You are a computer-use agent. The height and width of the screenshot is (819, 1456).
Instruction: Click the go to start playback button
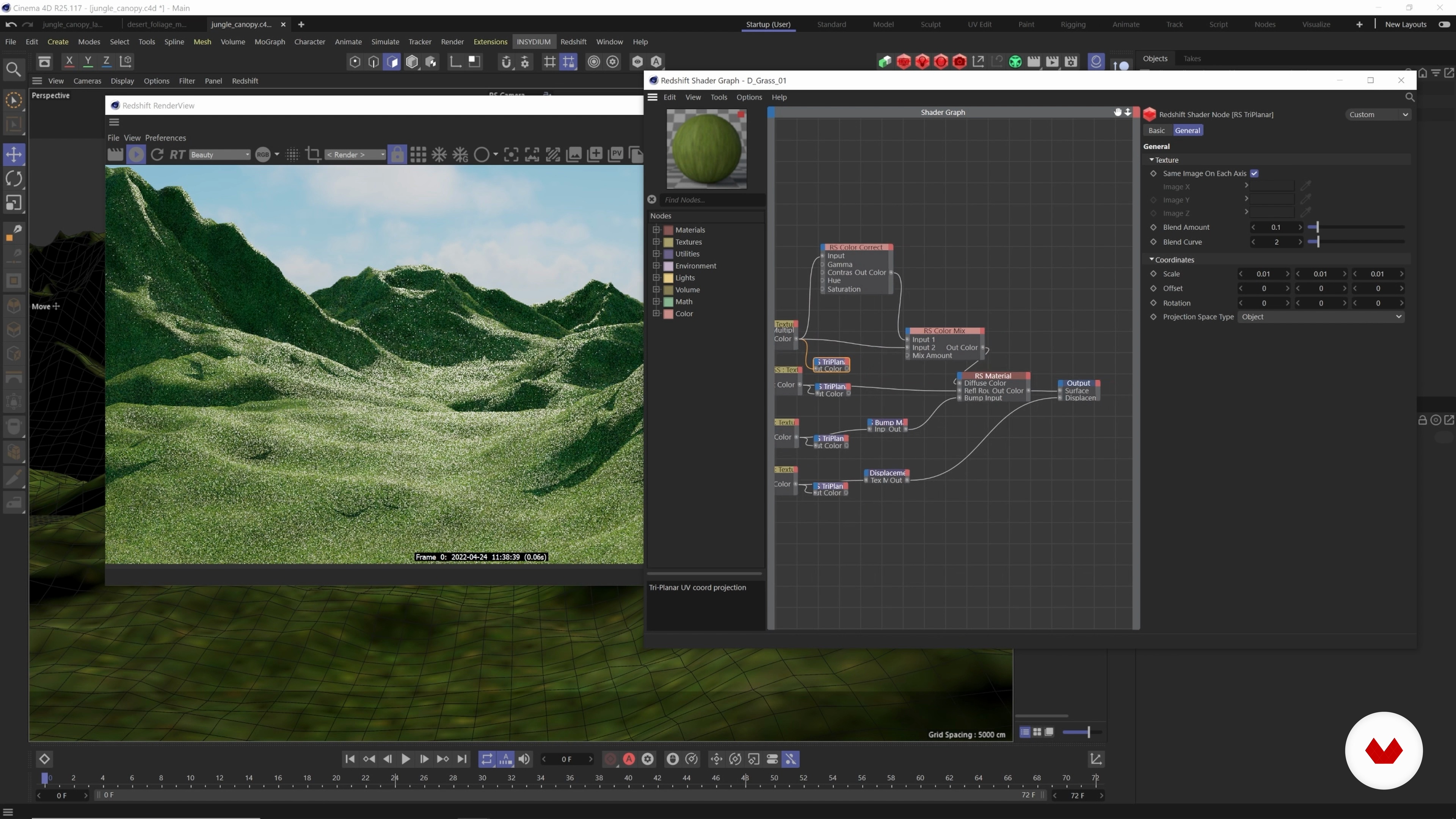[350, 759]
